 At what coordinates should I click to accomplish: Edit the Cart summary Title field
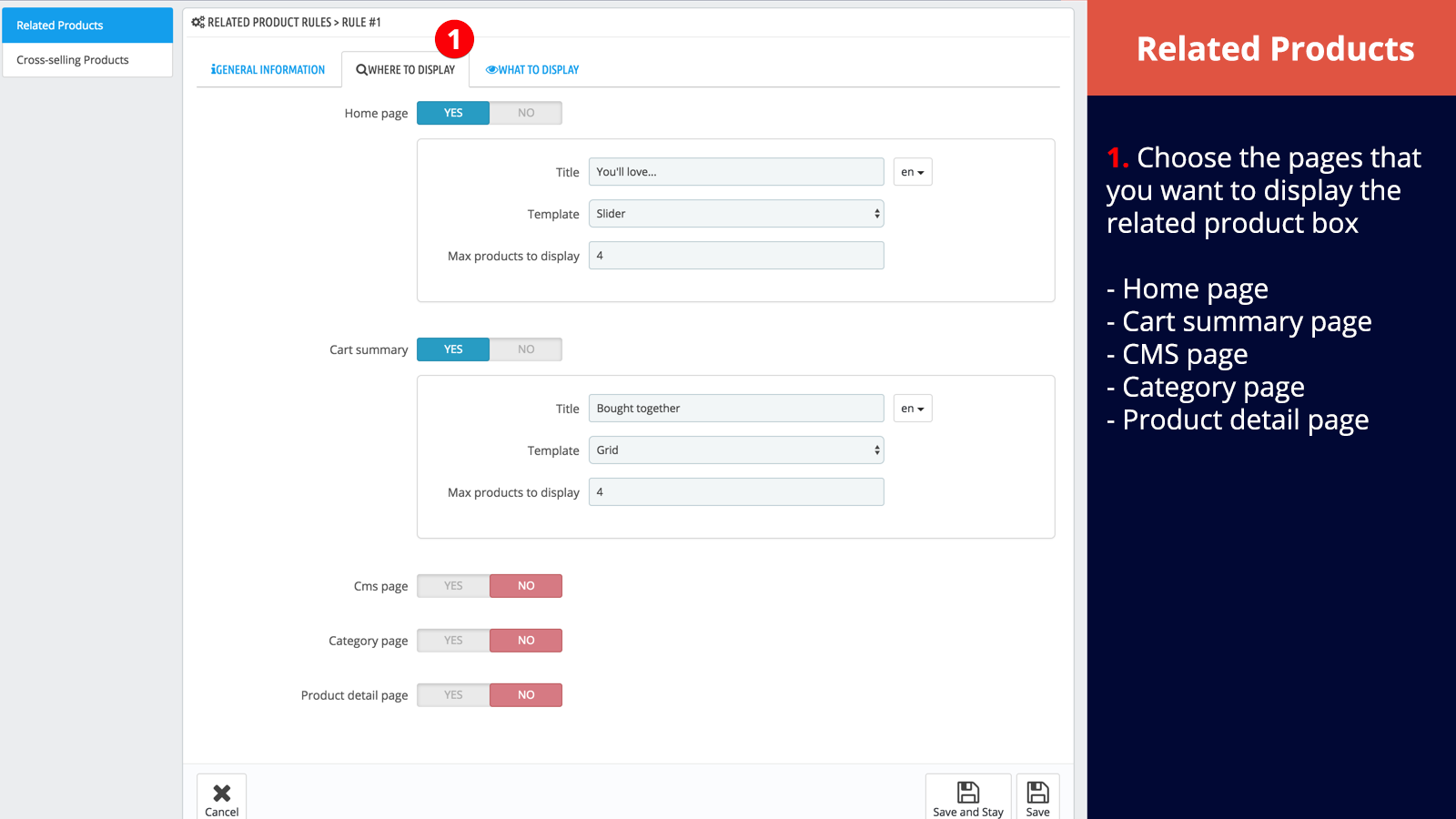(x=736, y=409)
